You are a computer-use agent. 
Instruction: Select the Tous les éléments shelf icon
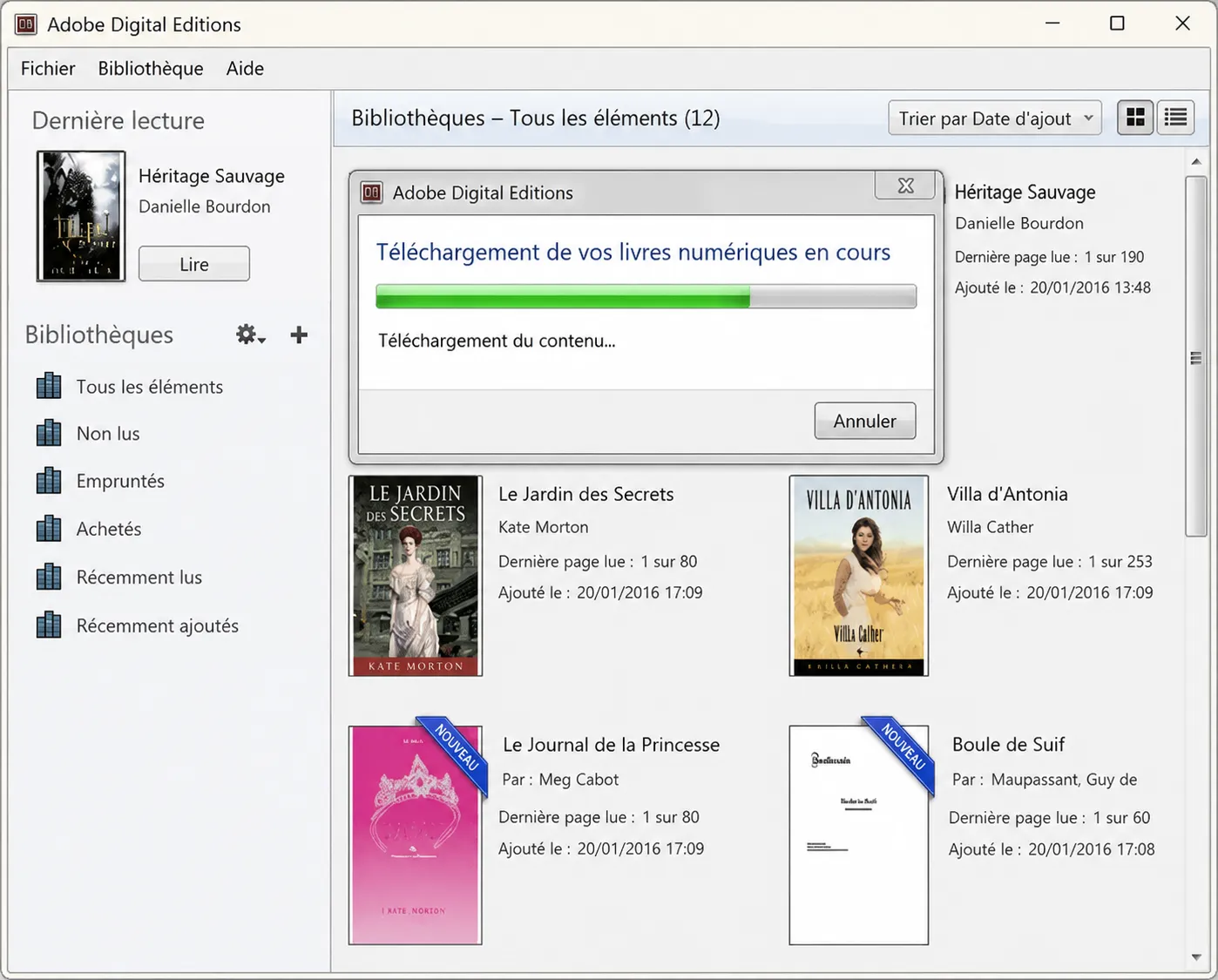[x=49, y=386]
